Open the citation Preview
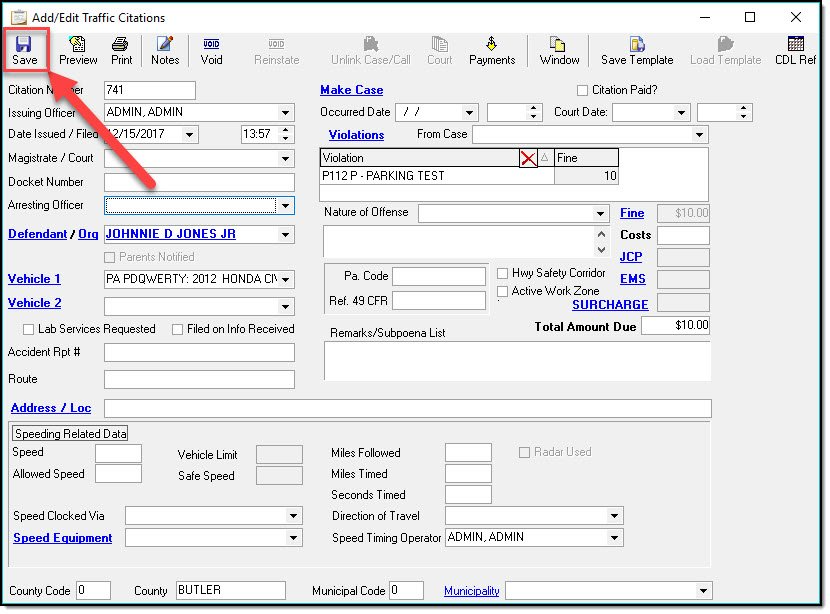This screenshot has width=830, height=614. (x=77, y=50)
